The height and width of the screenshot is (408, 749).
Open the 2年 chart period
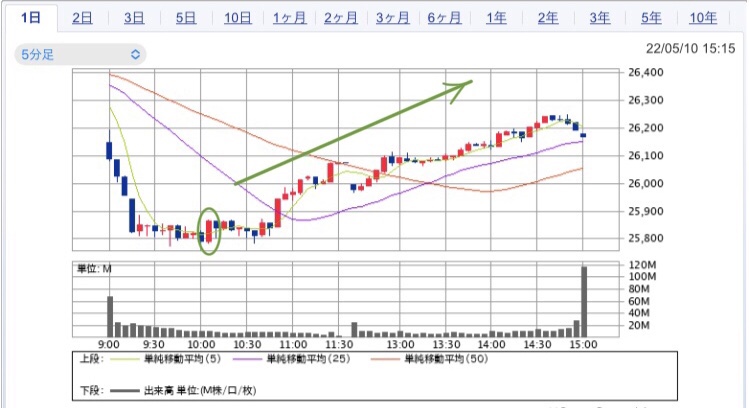[548, 18]
